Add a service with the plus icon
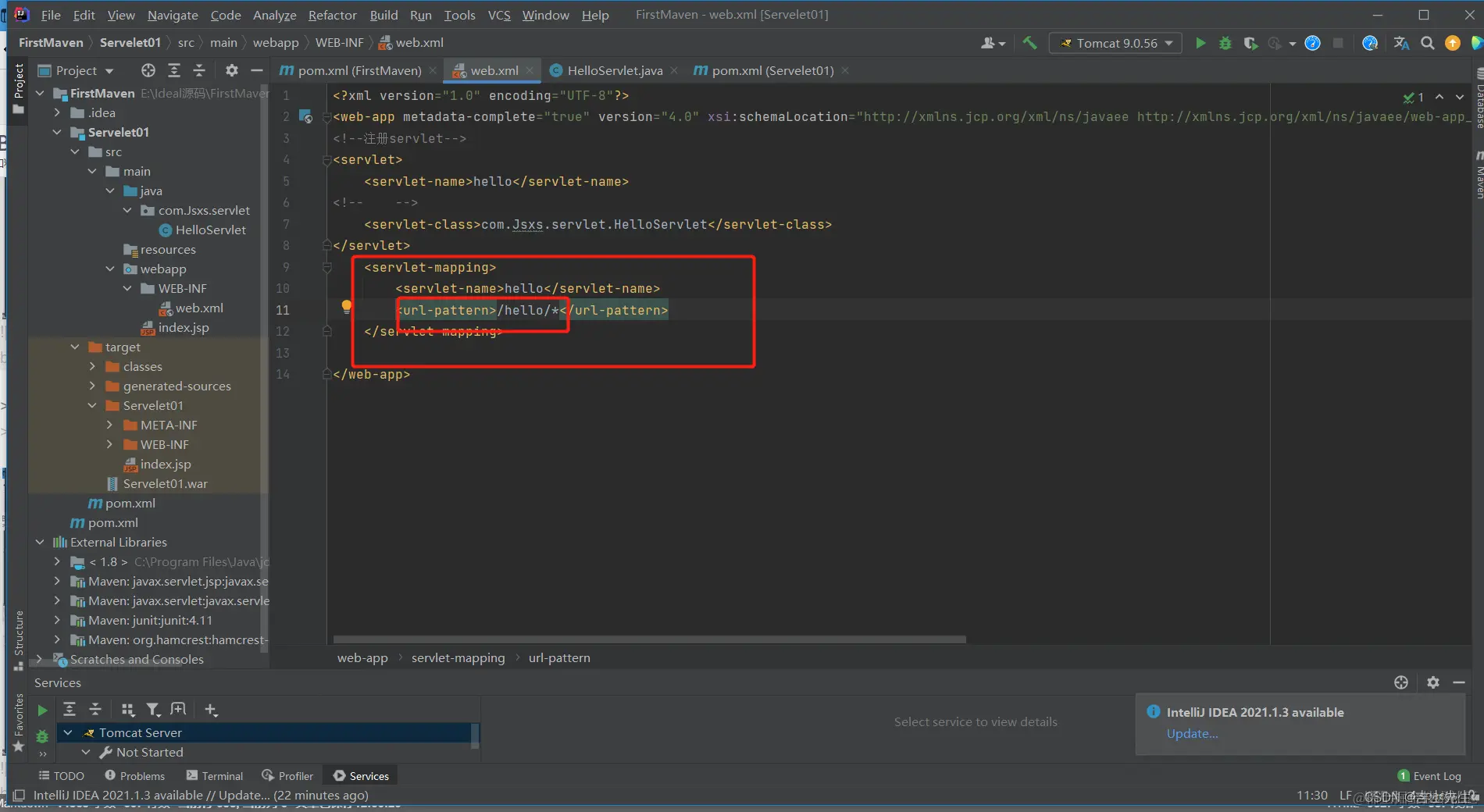The height and width of the screenshot is (812, 1484). (x=211, y=709)
